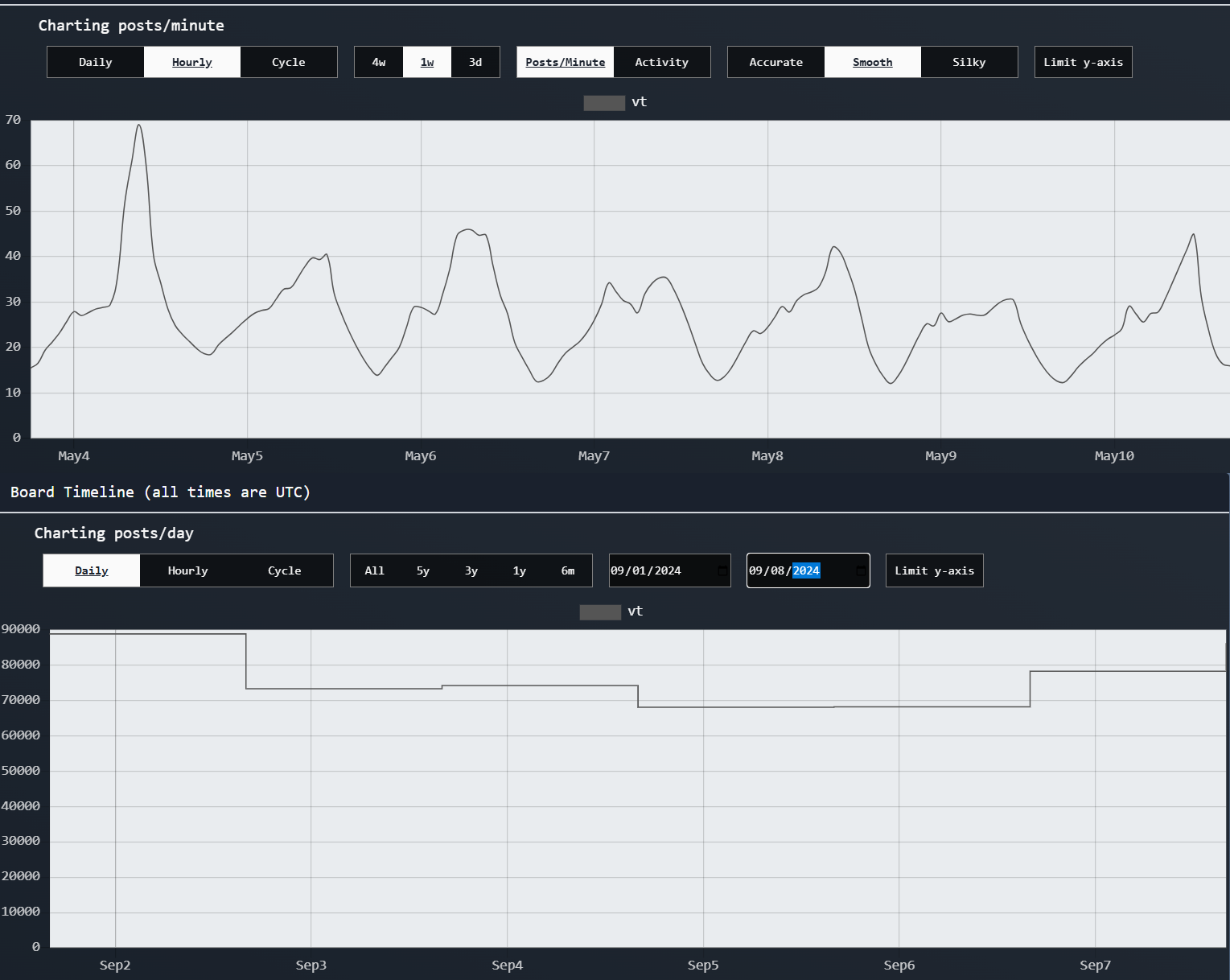Screen dimensions: 1230x980
Task: Toggle Limit y-axis on posts/minute chart
Action: point(1084,62)
